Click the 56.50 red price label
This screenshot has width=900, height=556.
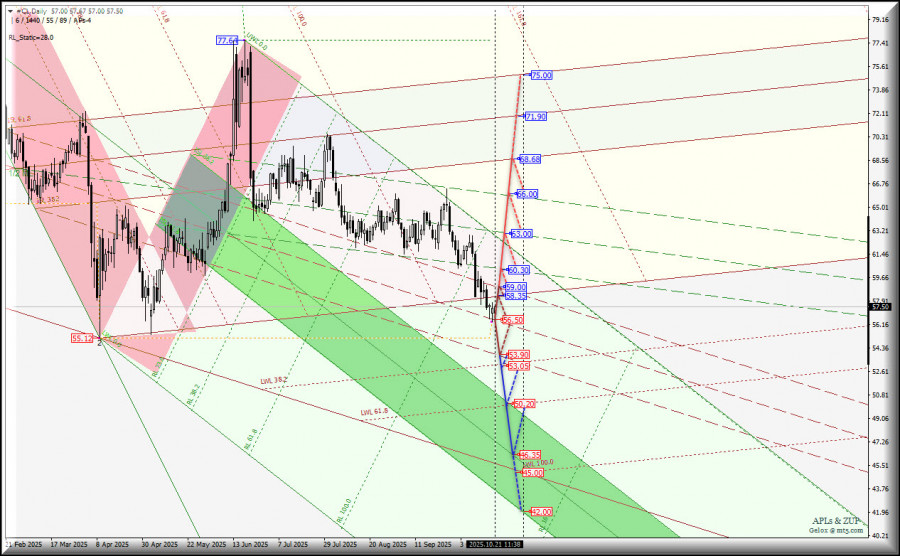pyautogui.click(x=513, y=320)
